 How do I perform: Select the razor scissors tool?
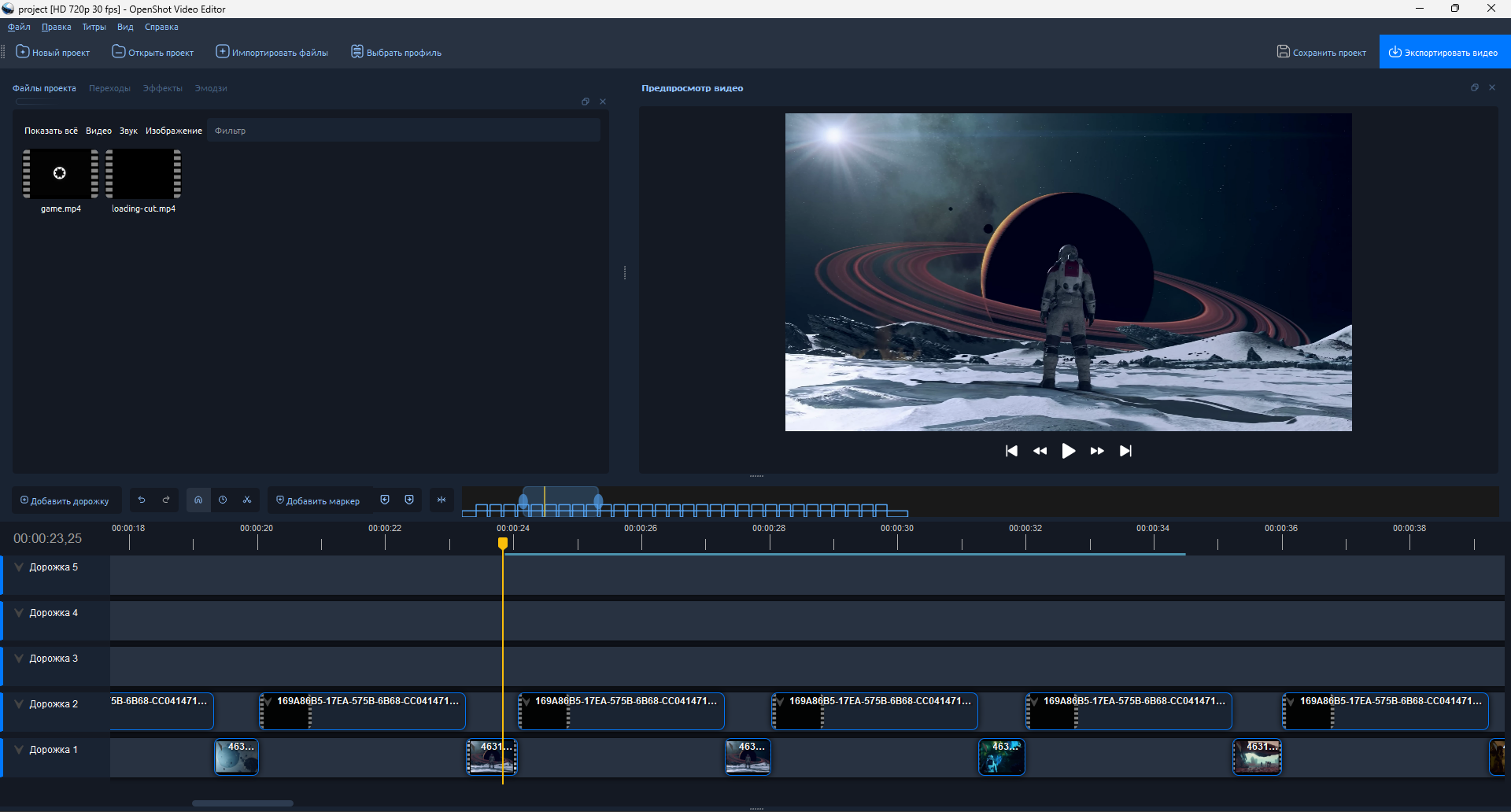247,500
